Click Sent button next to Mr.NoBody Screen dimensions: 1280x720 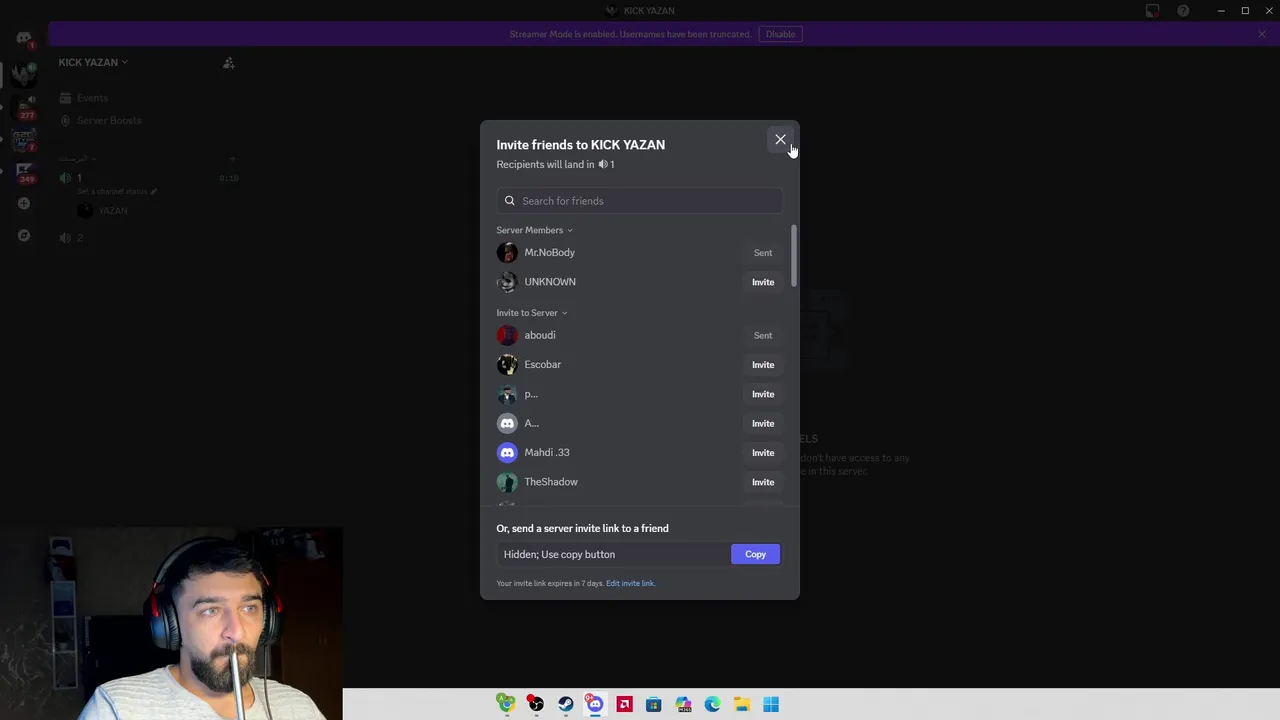[763, 253]
